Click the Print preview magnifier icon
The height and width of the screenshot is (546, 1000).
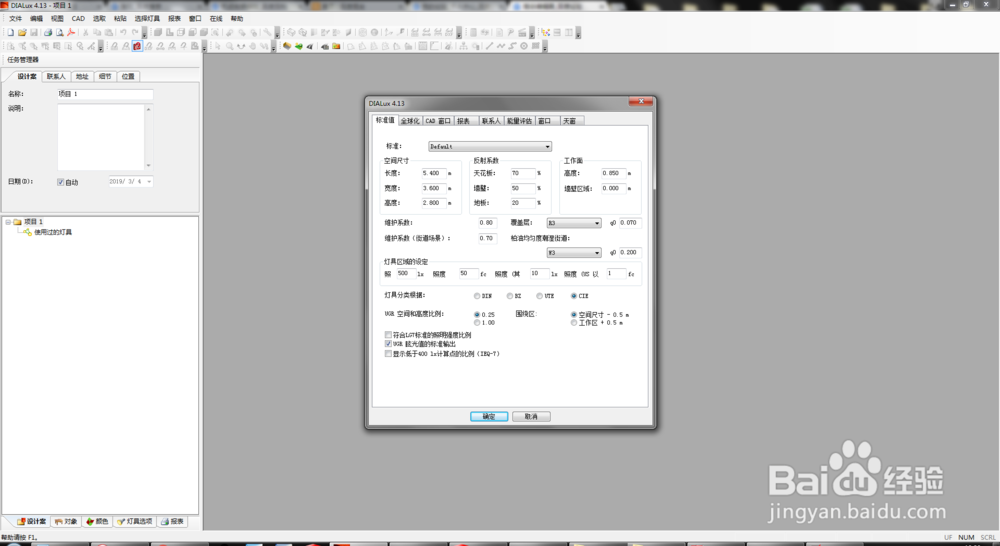click(60, 33)
